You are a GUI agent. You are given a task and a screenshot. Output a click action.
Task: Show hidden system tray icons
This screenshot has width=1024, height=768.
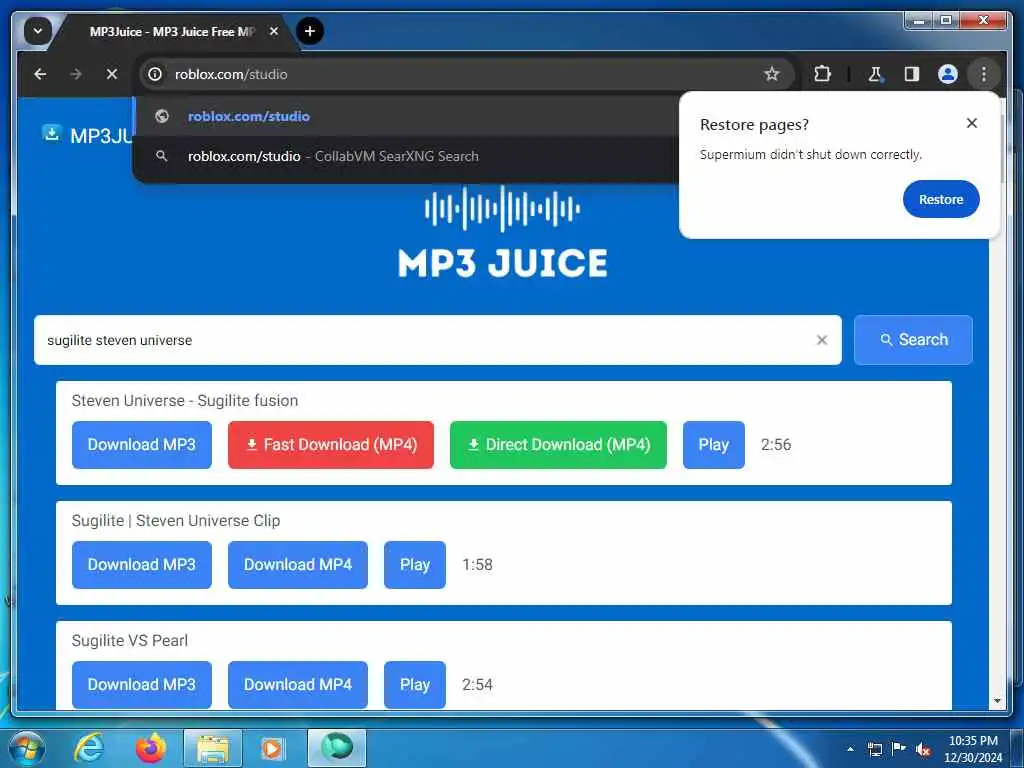coord(850,749)
